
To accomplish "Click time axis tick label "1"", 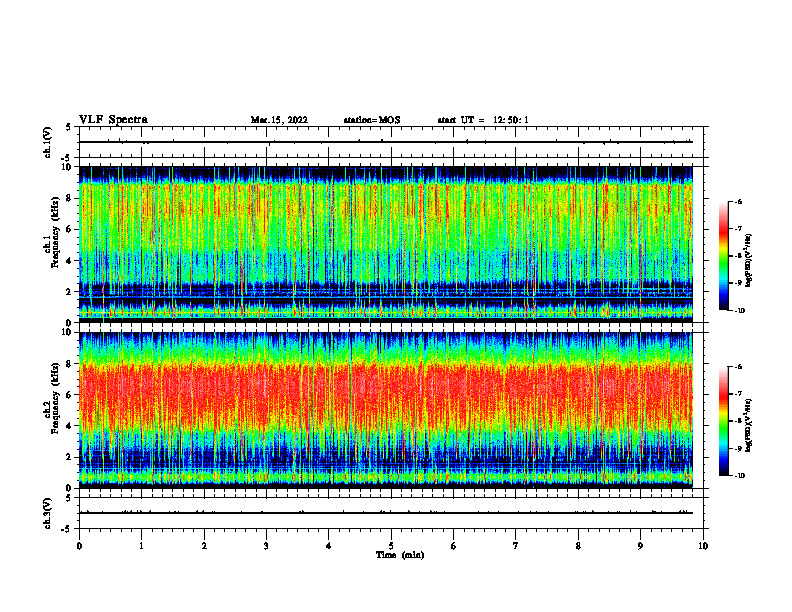I will [141, 546].
